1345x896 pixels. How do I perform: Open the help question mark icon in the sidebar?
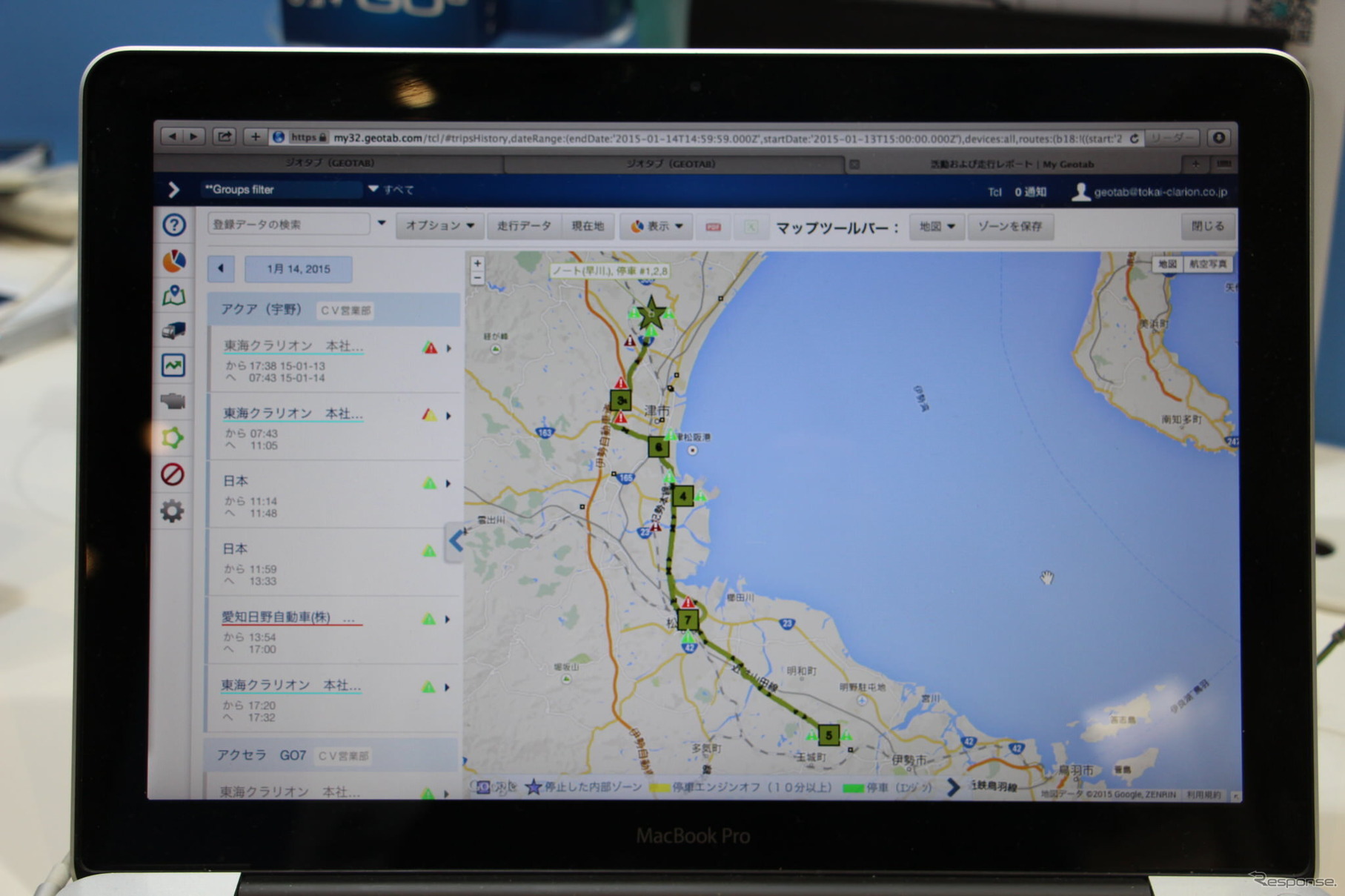[174, 225]
